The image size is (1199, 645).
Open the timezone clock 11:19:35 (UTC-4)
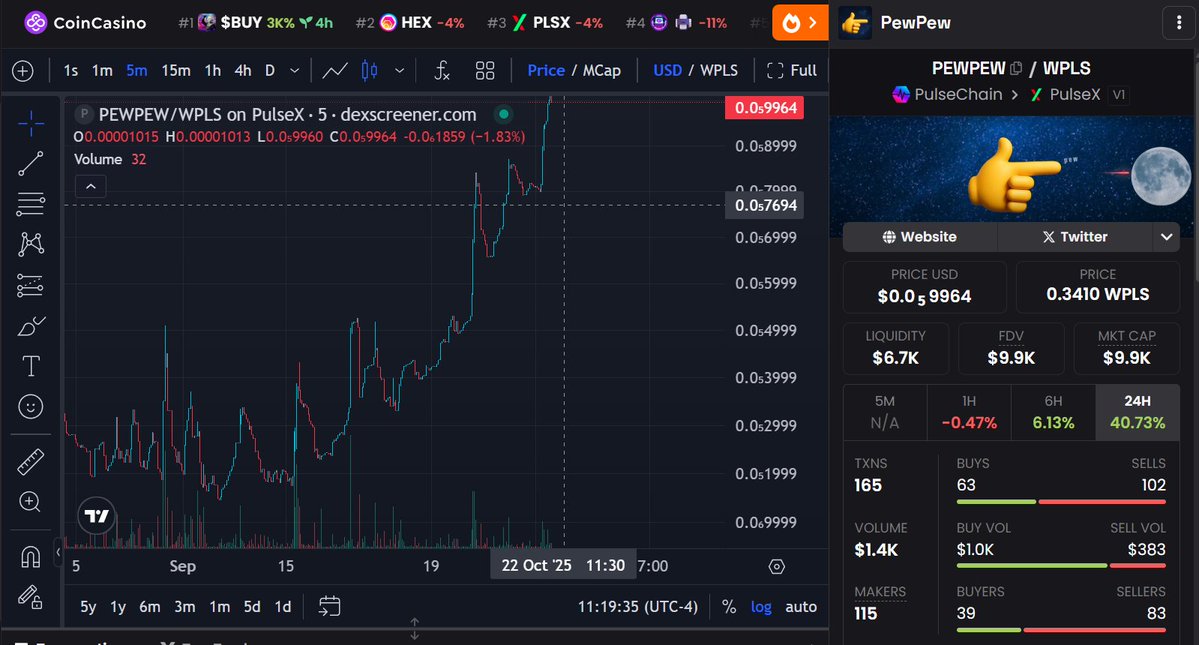coord(638,607)
